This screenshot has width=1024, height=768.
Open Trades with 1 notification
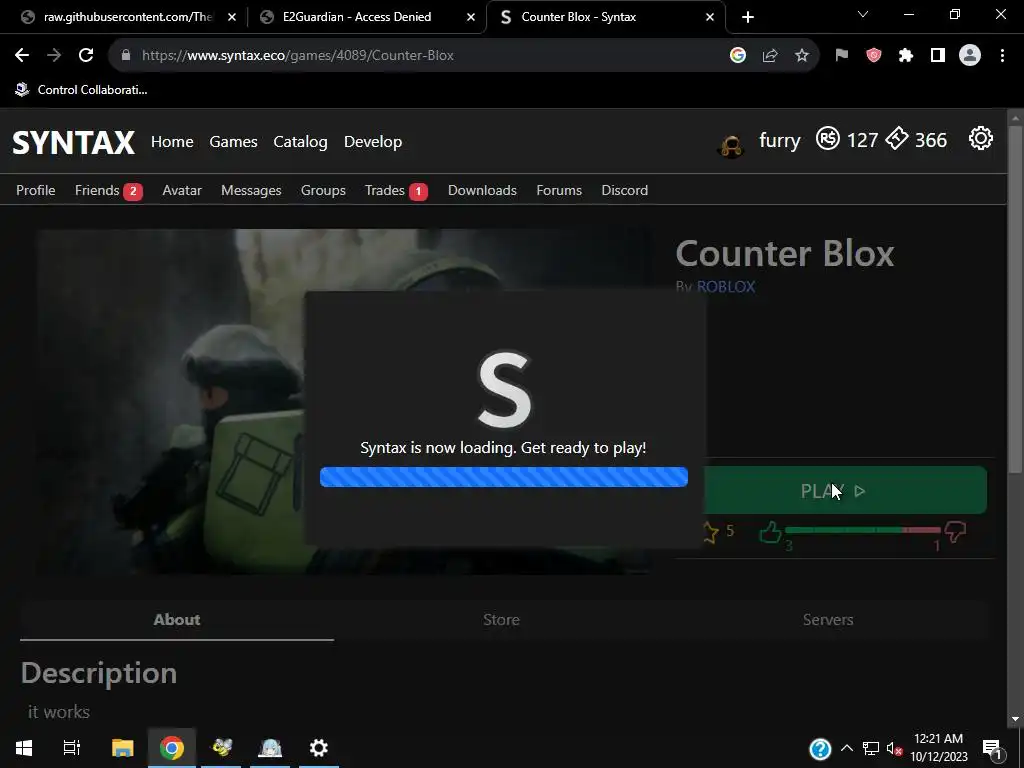point(396,191)
